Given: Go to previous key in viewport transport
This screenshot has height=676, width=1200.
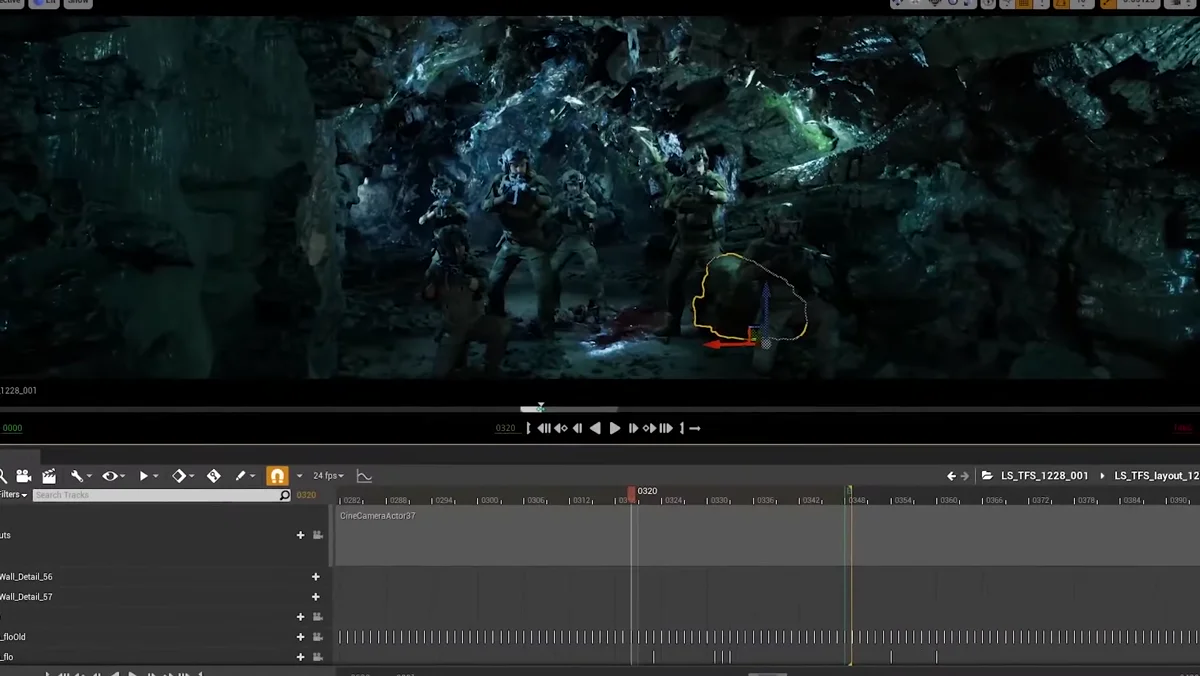Looking at the screenshot, I should pyautogui.click(x=560, y=428).
